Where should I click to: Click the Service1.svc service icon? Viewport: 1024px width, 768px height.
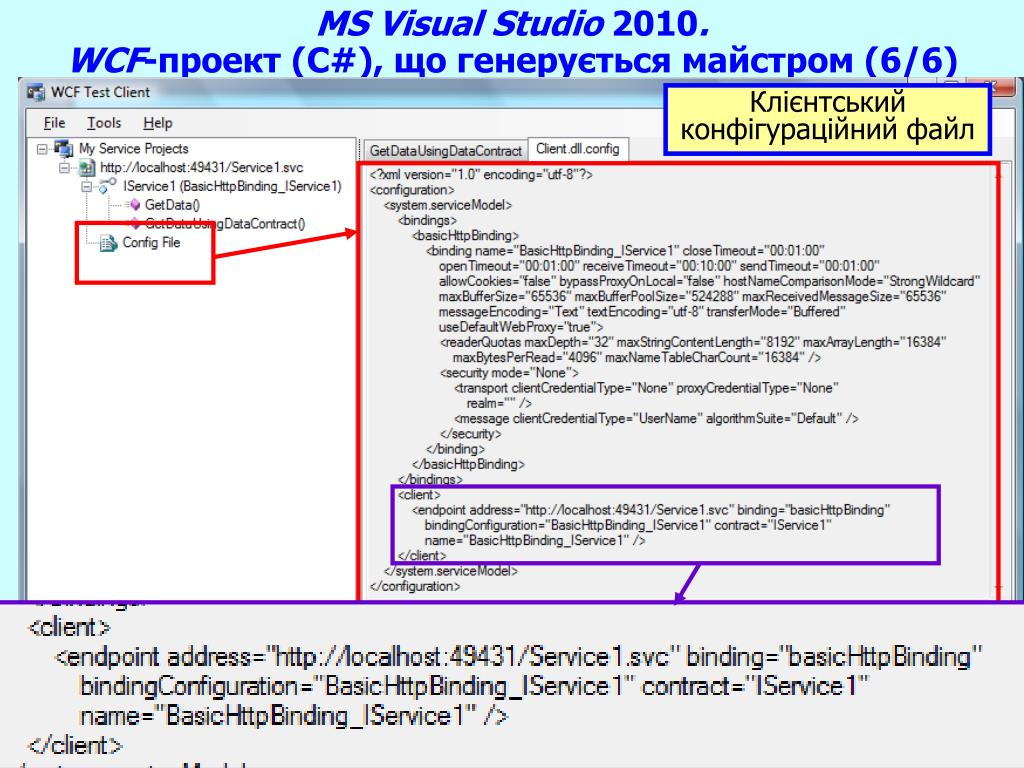[87, 168]
